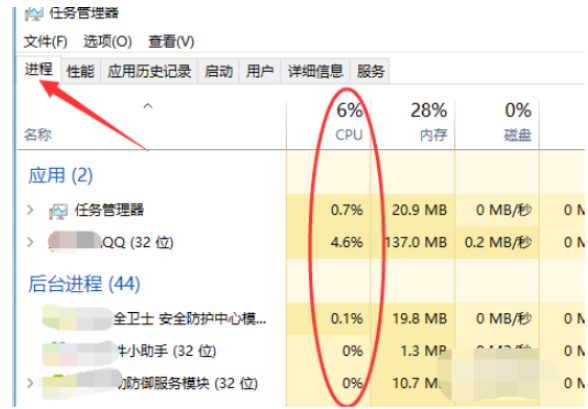This screenshot has height=409, width=588.
Task: Sort by the CPU column header
Action: pyautogui.click(x=349, y=135)
